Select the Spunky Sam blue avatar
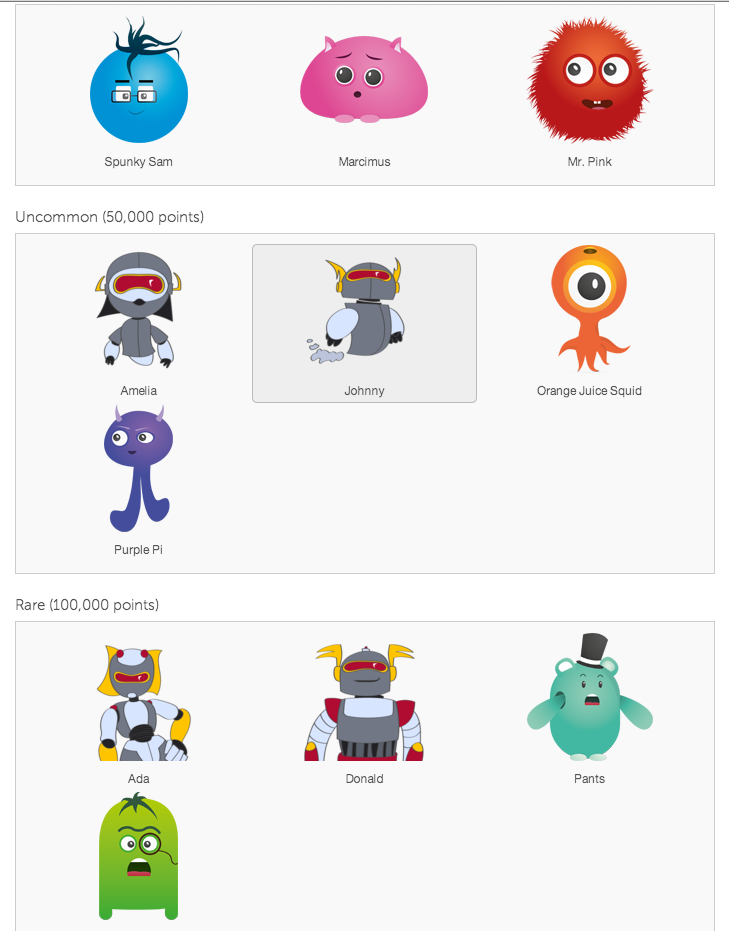The width and height of the screenshot is (729, 931). (139, 80)
